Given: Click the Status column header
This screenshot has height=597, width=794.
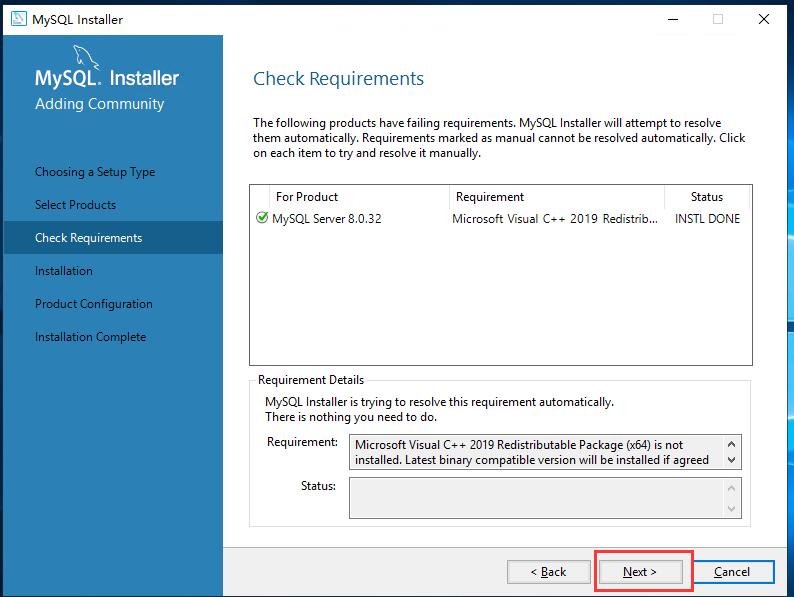Looking at the screenshot, I should 706,196.
